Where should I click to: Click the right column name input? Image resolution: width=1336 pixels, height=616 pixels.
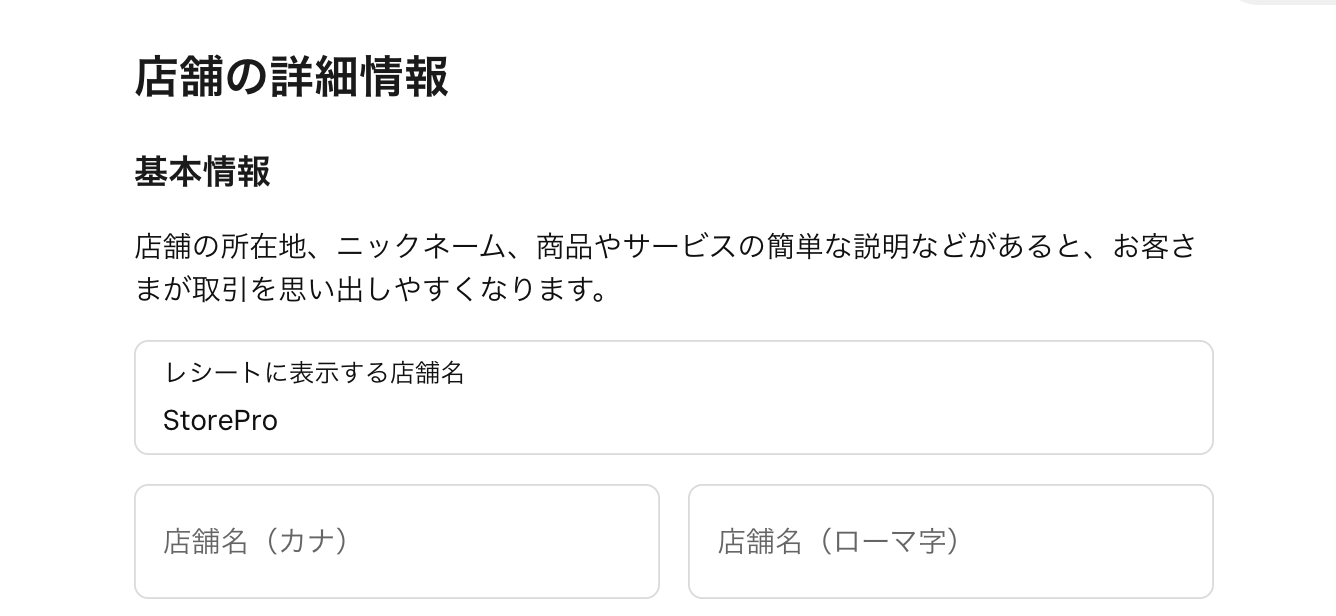click(x=950, y=541)
